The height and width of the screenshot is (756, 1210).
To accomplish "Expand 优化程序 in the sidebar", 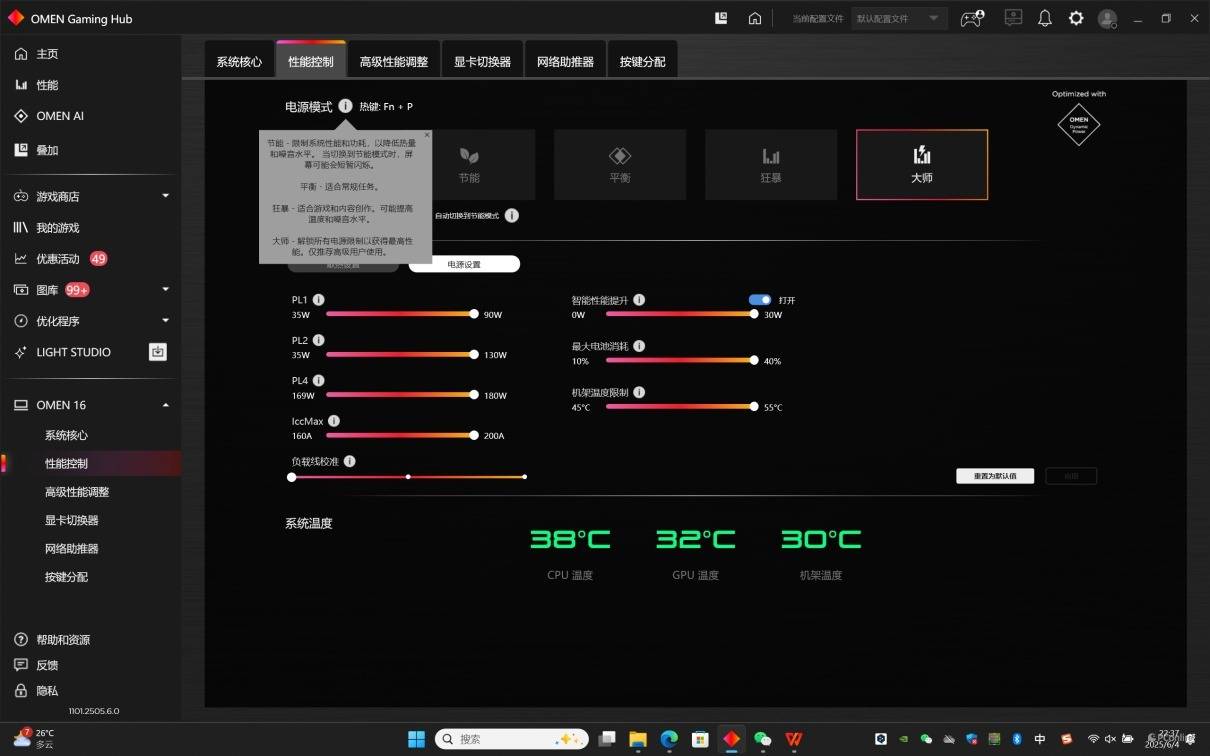I will (166, 321).
